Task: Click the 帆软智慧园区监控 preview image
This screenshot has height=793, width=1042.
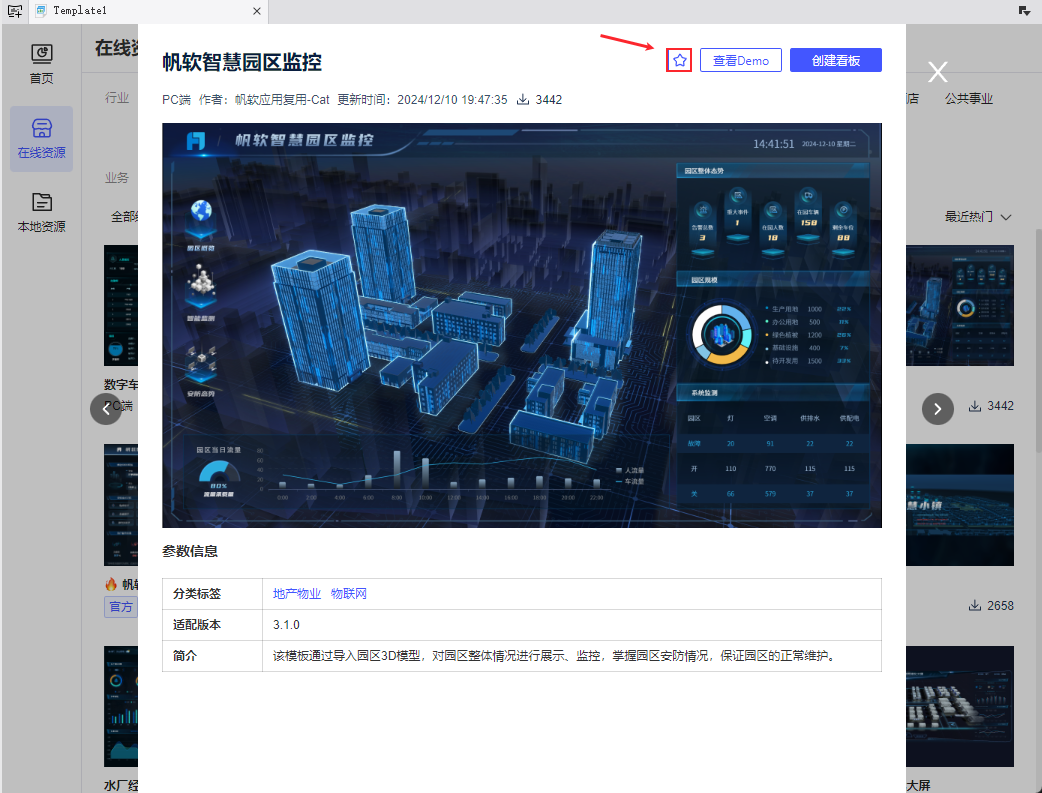Action: click(522, 326)
